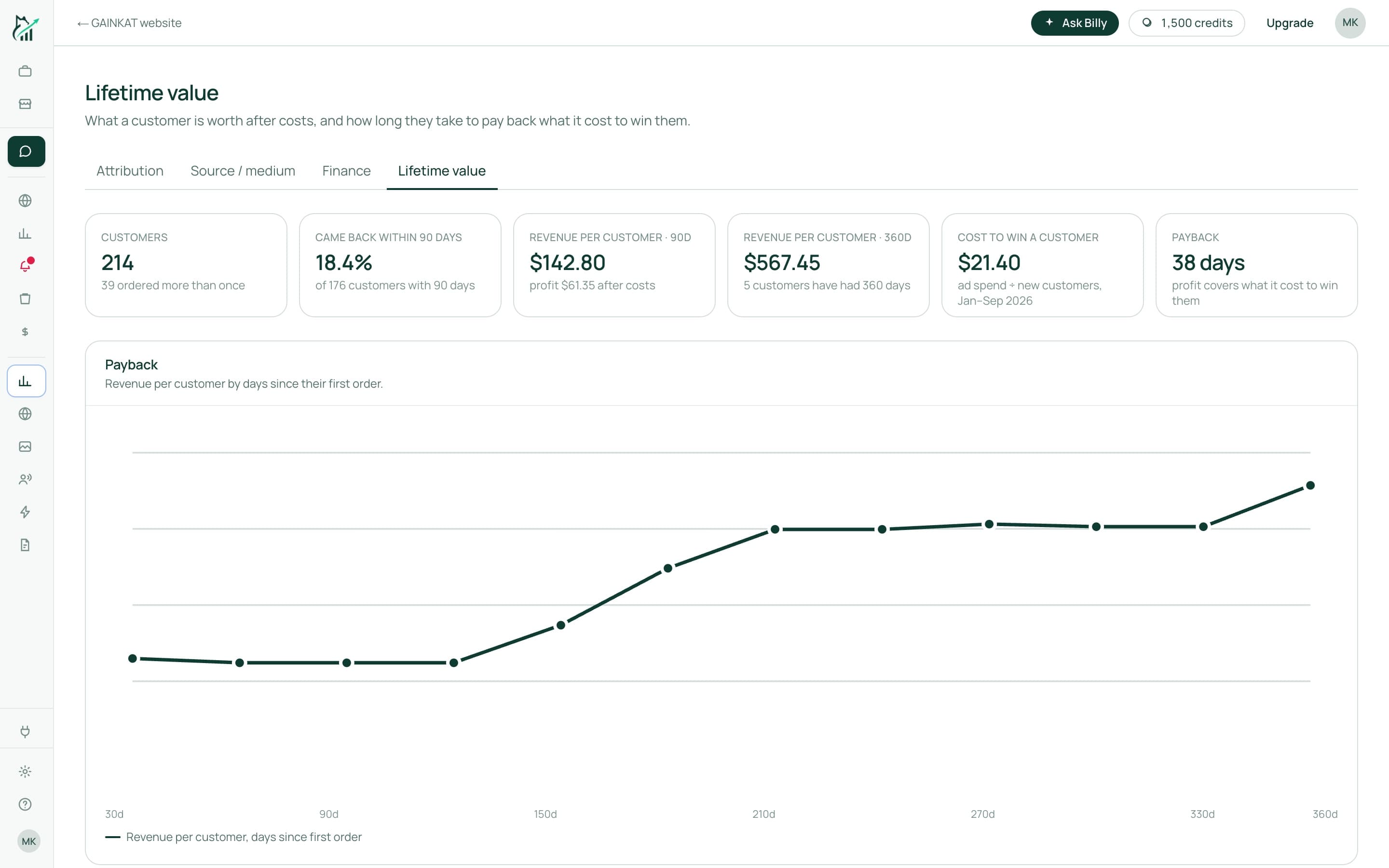
Task: Go back to GAINKAT website
Action: [129, 23]
